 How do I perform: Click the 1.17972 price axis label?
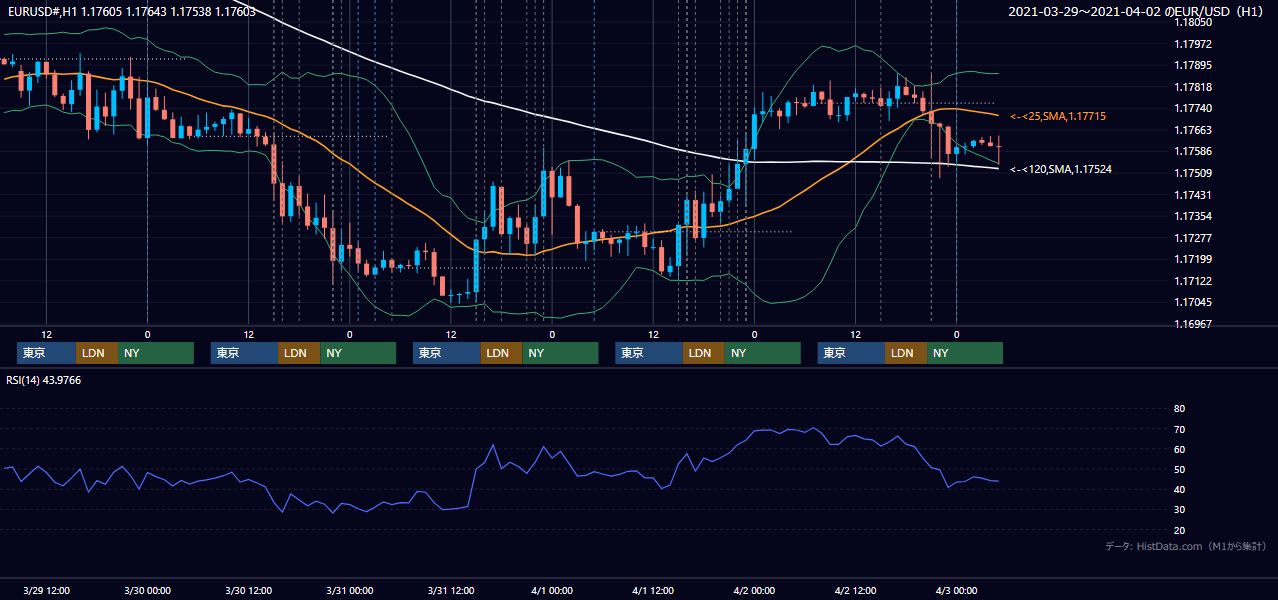(1192, 44)
